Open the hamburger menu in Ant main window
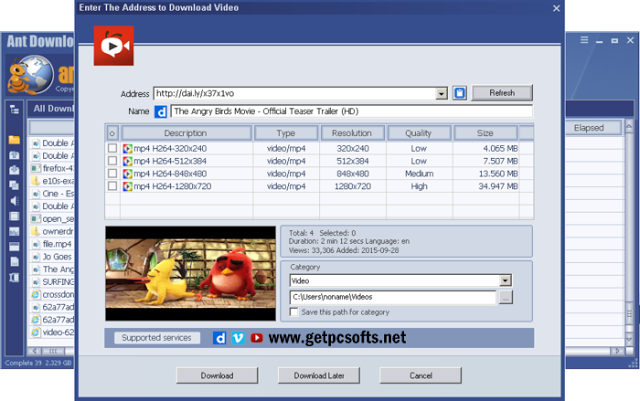The height and width of the screenshot is (401, 640). click(584, 40)
